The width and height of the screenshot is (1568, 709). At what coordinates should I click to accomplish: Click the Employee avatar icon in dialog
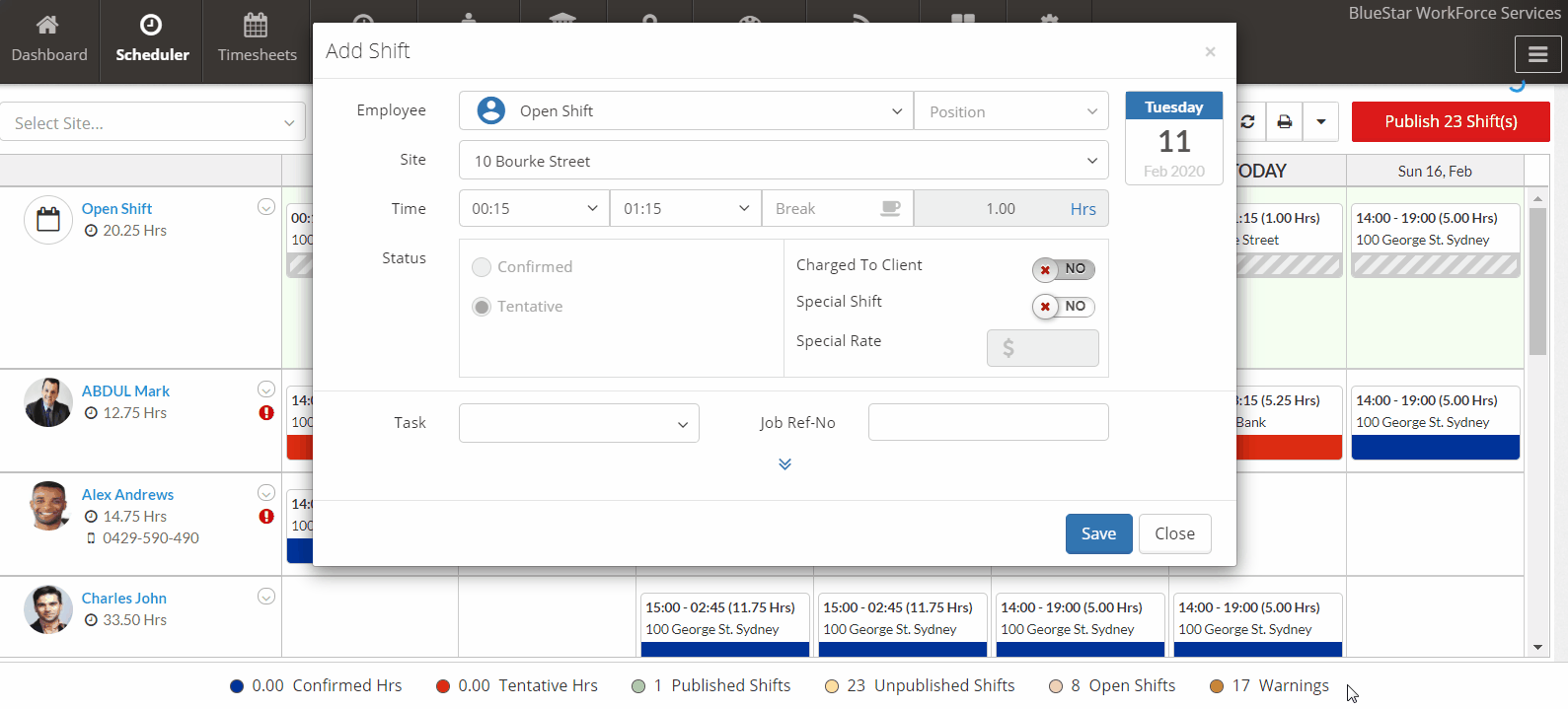tap(491, 110)
